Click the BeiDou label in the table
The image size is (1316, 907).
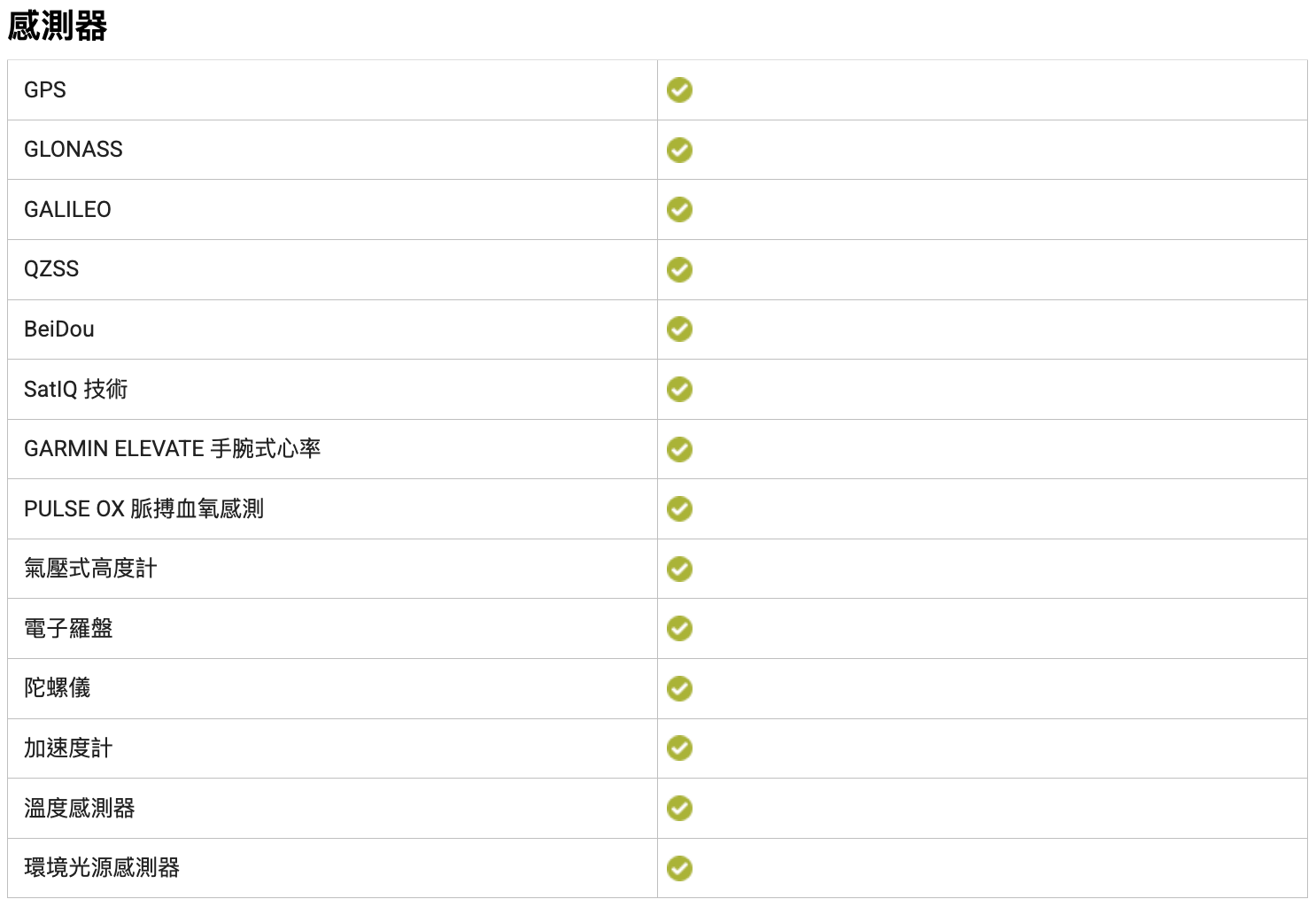[x=59, y=329]
